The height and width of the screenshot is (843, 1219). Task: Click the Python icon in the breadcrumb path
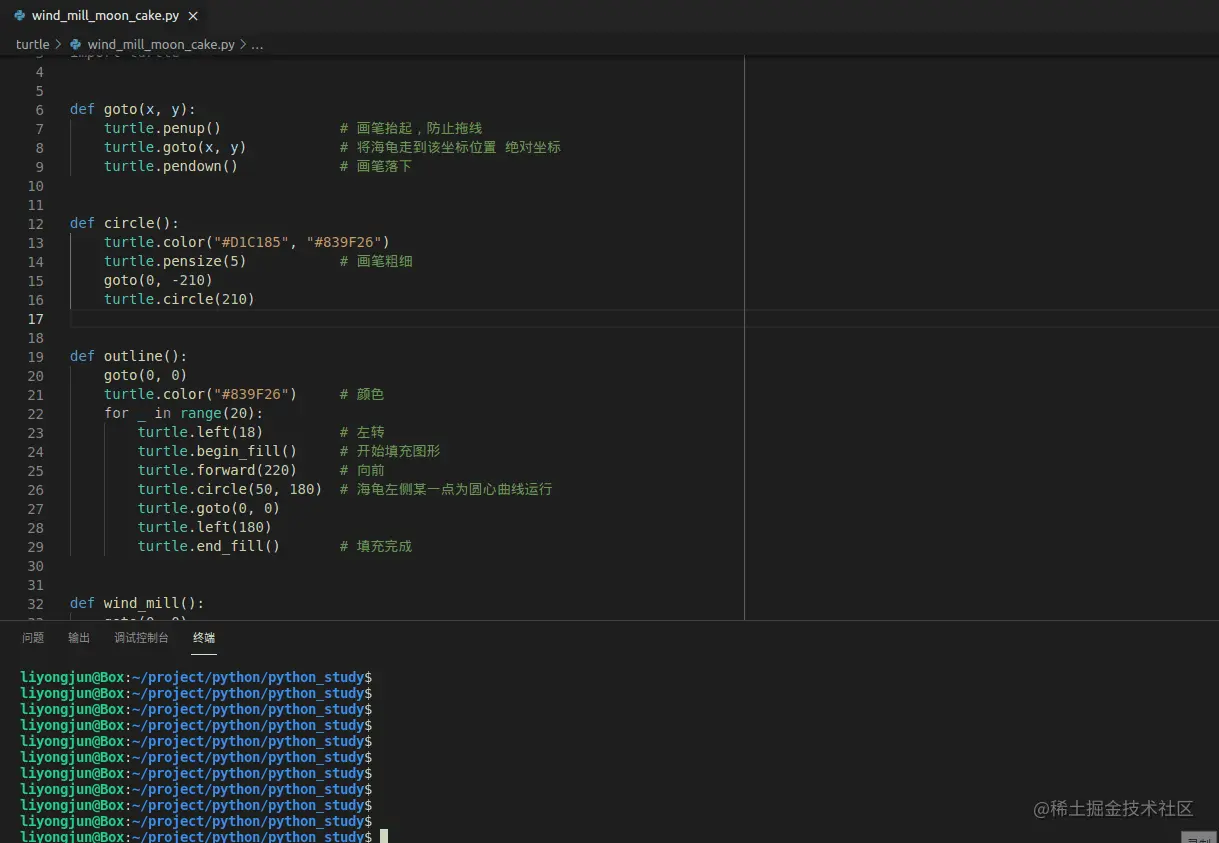point(75,44)
